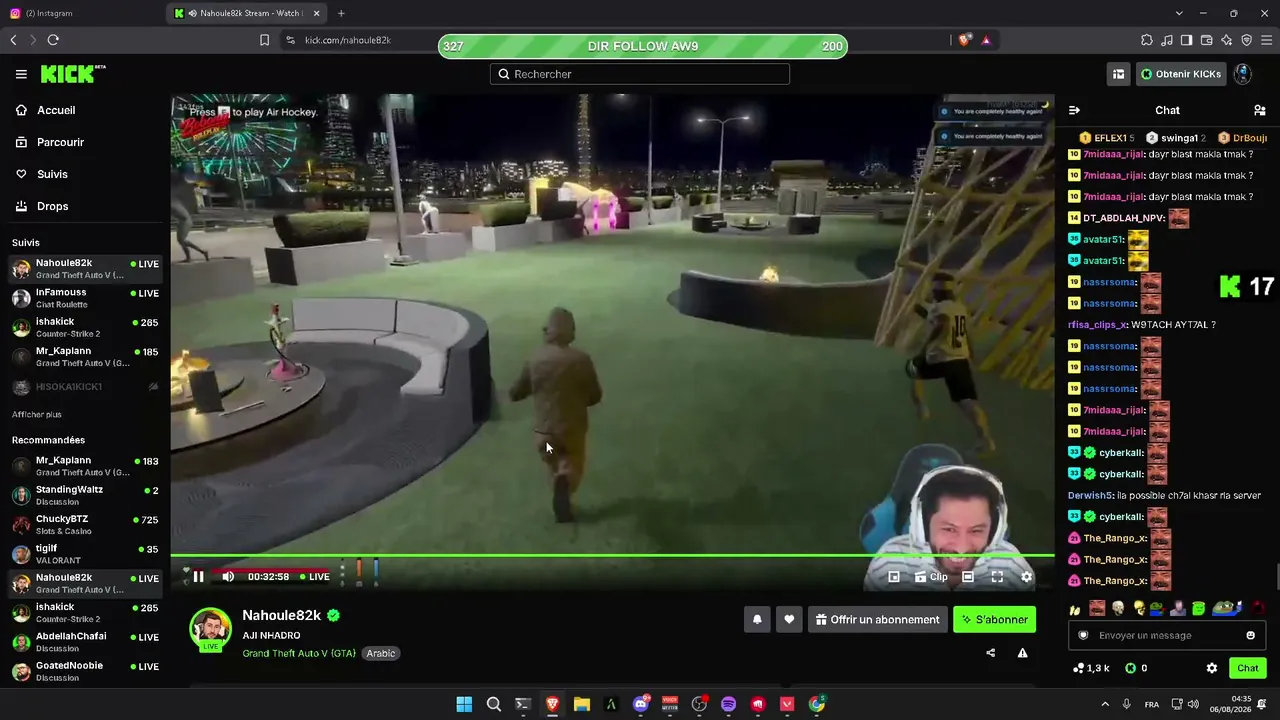Reload the page with refresh icon
This screenshot has width=1280, height=720.
coord(53,40)
